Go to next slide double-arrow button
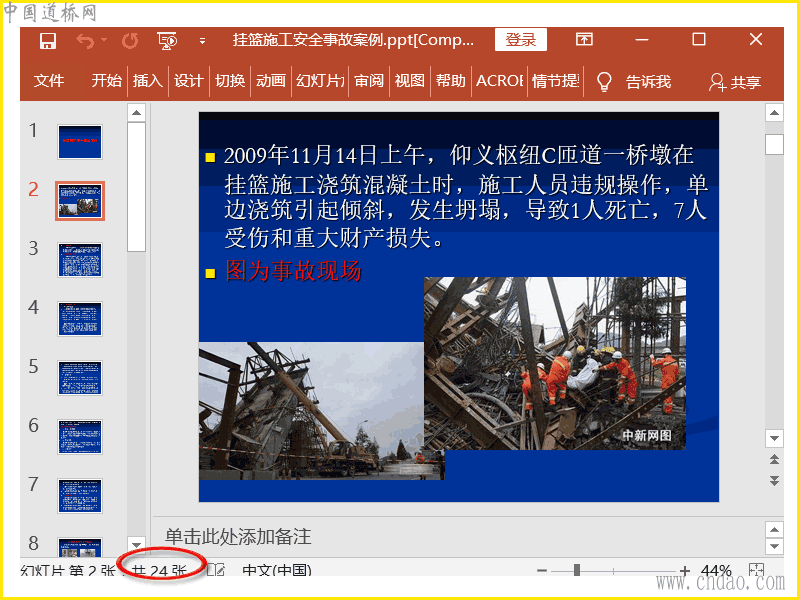Screen dimensions: 800x600 [x=774, y=481]
